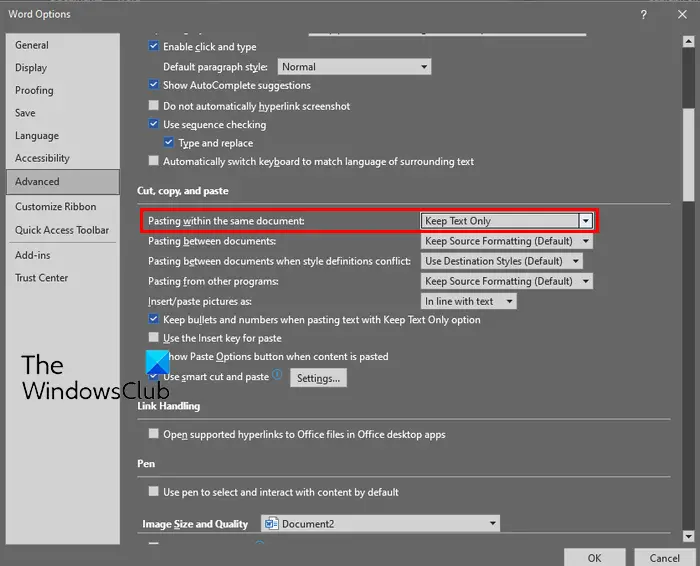
Task: Toggle Enable click and type checkbox
Action: coord(154,46)
